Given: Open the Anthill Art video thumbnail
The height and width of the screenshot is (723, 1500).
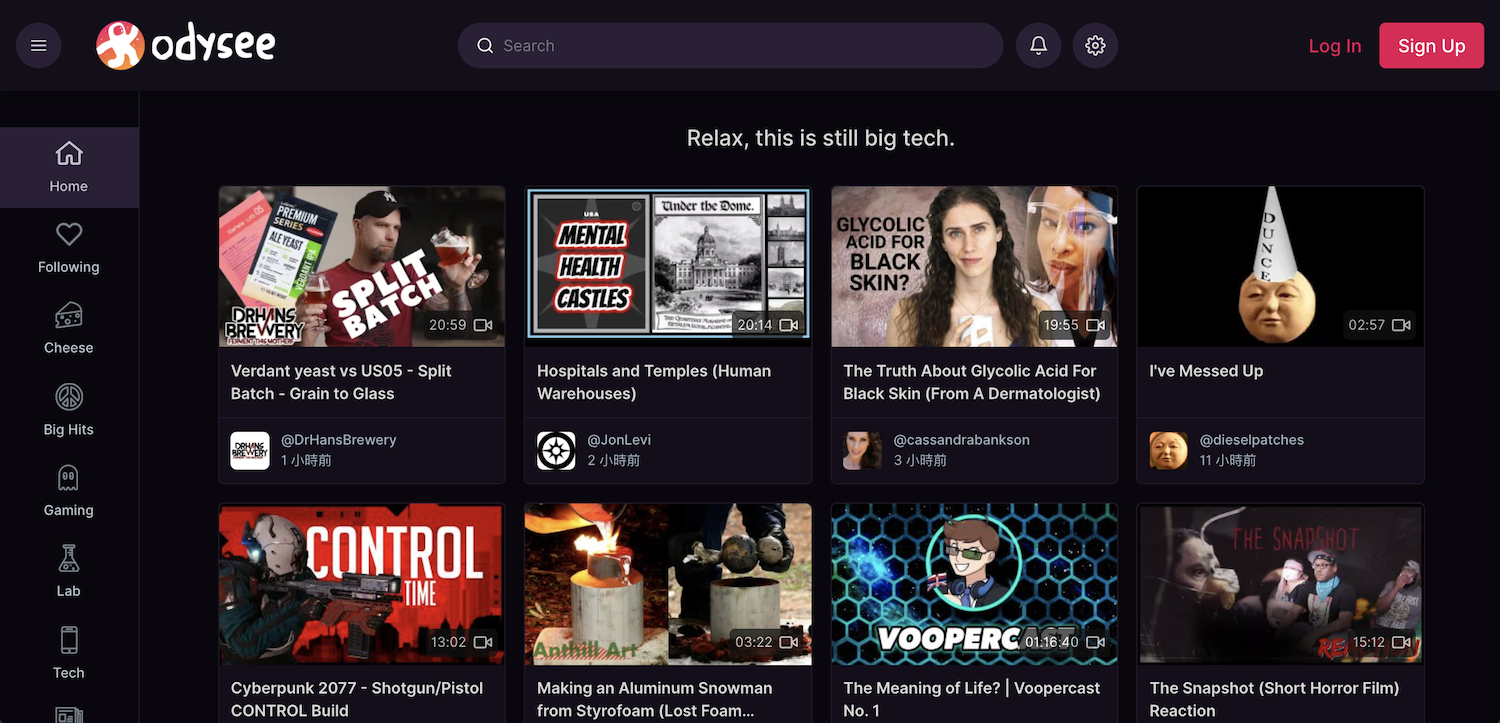Looking at the screenshot, I should [x=668, y=584].
